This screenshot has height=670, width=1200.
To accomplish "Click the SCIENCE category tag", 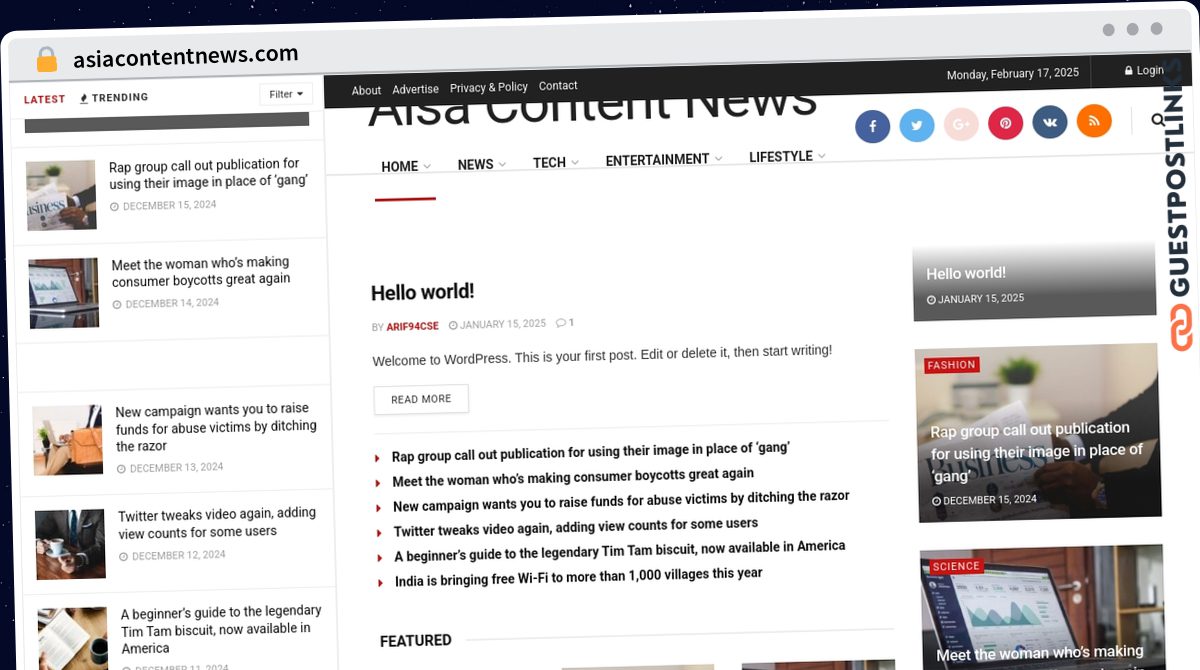I will [x=957, y=566].
